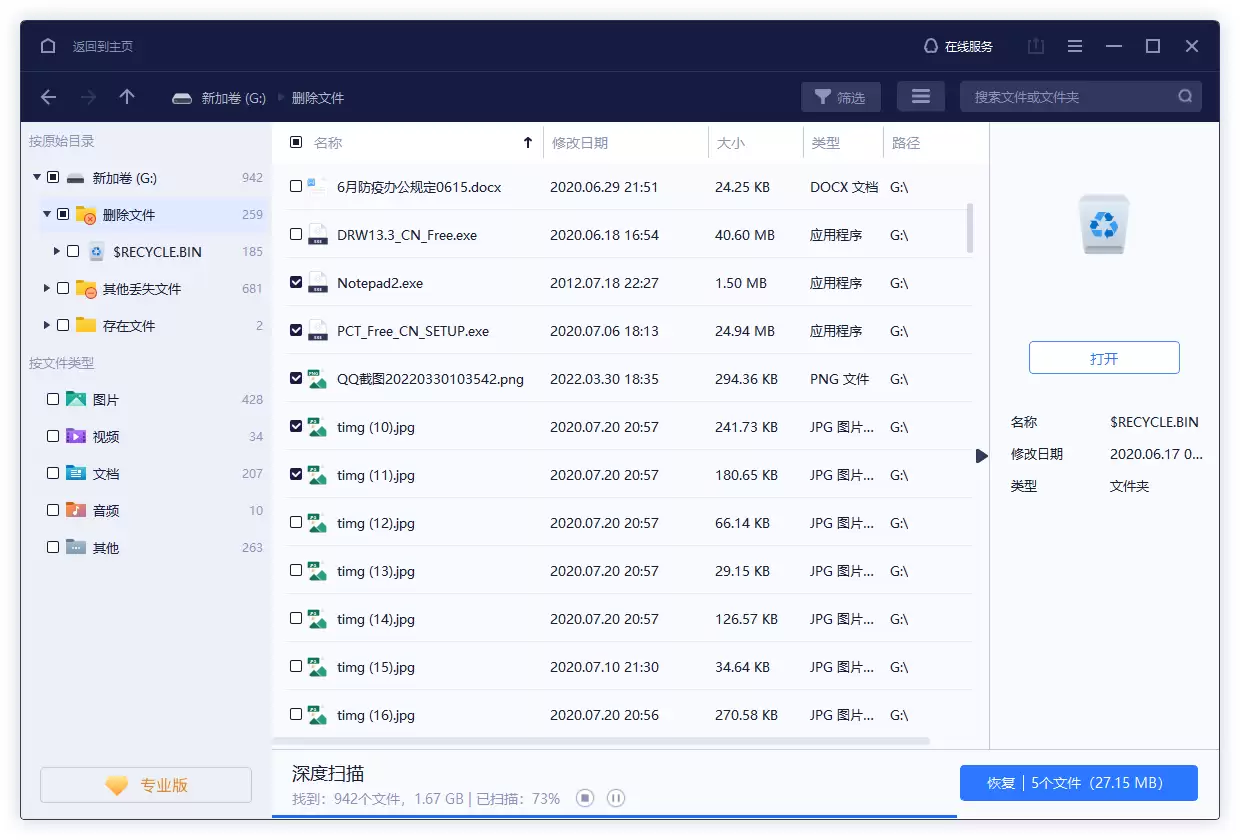This screenshot has width=1240, height=840.
Task: Click the 筛选 filter button
Action: point(840,97)
